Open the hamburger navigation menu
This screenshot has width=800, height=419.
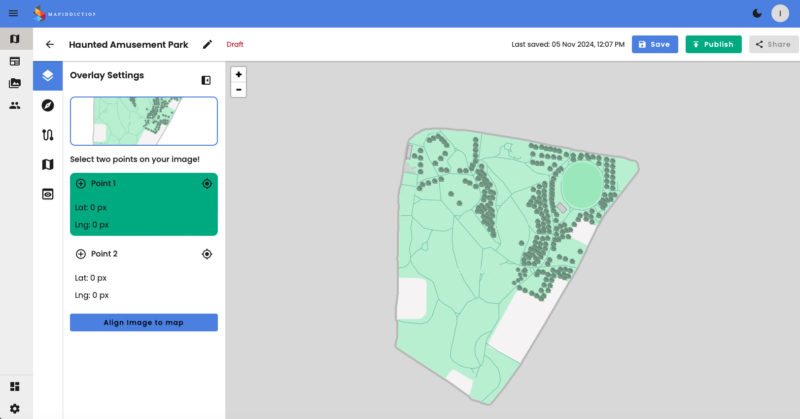[x=13, y=13]
